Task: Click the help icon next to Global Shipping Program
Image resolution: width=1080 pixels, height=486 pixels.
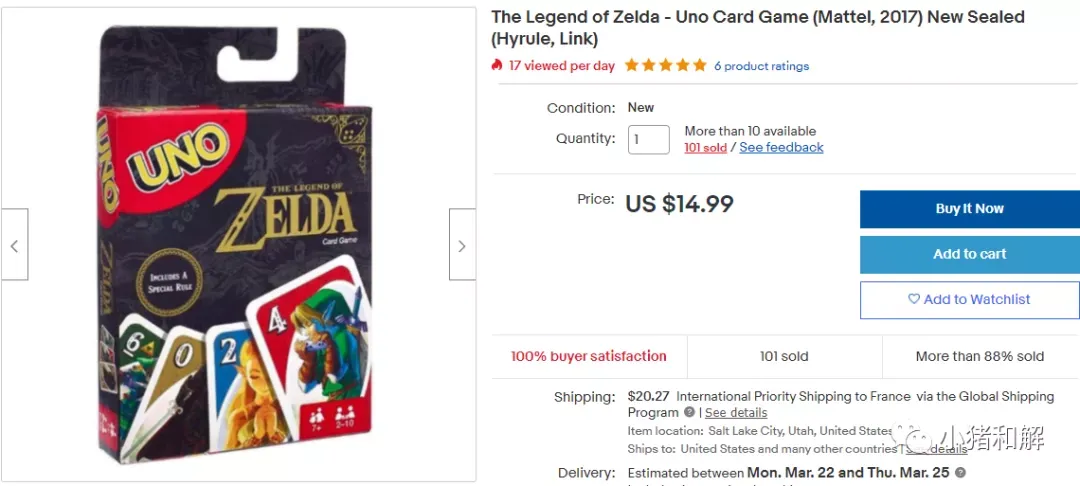Action: (x=689, y=412)
